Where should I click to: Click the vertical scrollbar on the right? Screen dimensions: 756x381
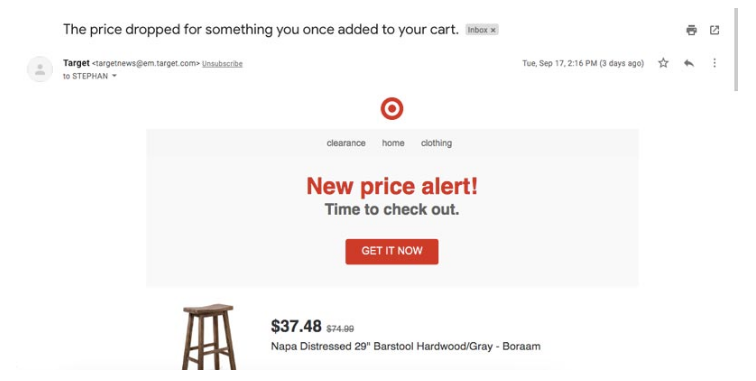pyautogui.click(x=736, y=49)
